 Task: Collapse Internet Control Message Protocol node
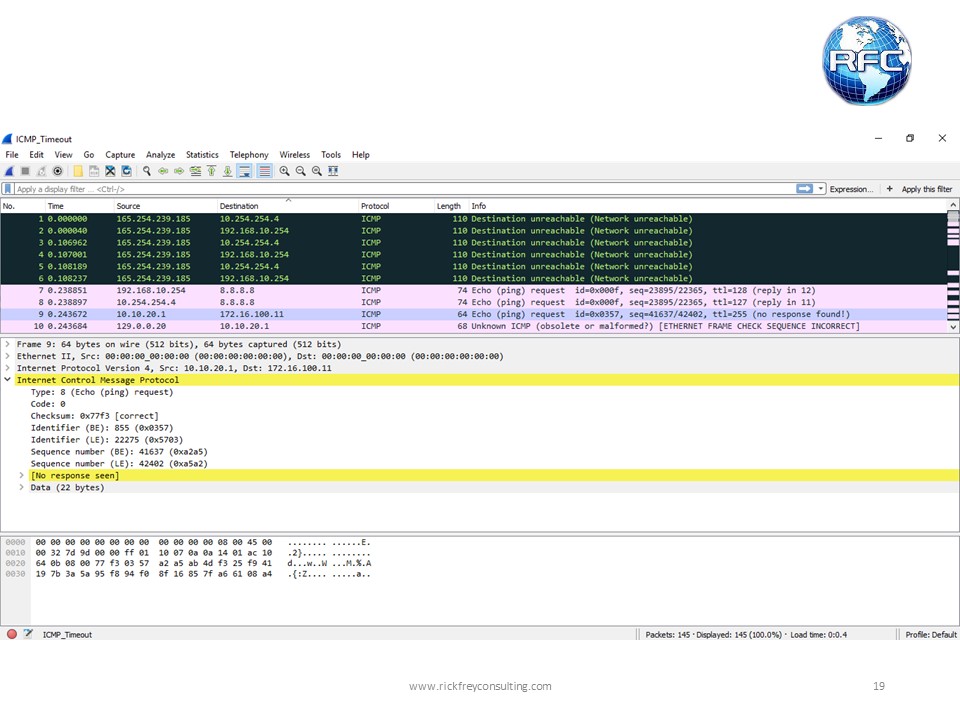coord(7,380)
